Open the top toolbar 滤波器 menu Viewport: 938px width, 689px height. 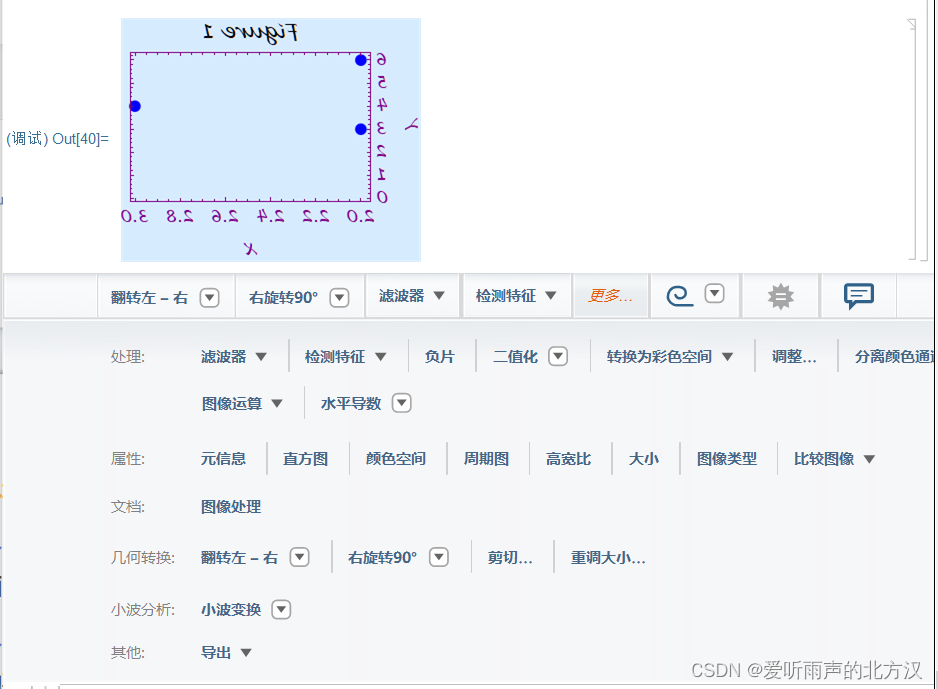pyautogui.click(x=412, y=295)
